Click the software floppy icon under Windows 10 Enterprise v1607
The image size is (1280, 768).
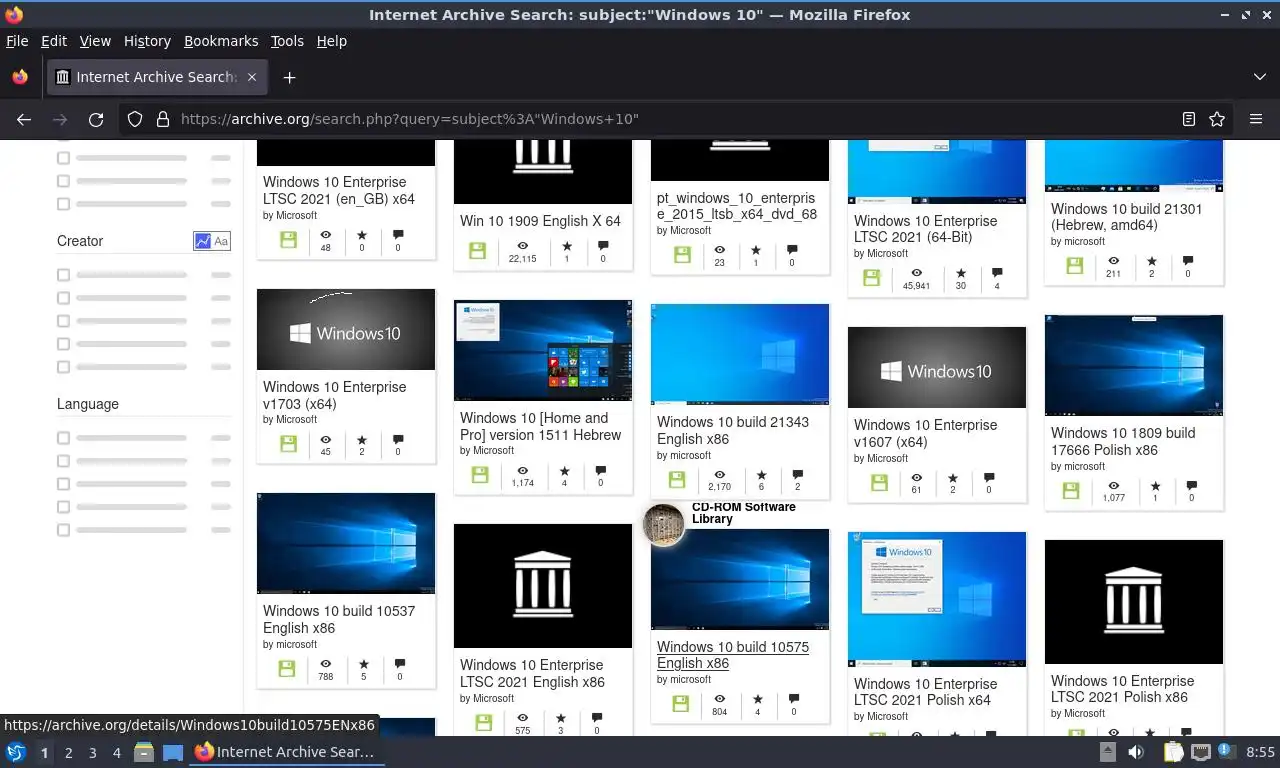tap(879, 482)
